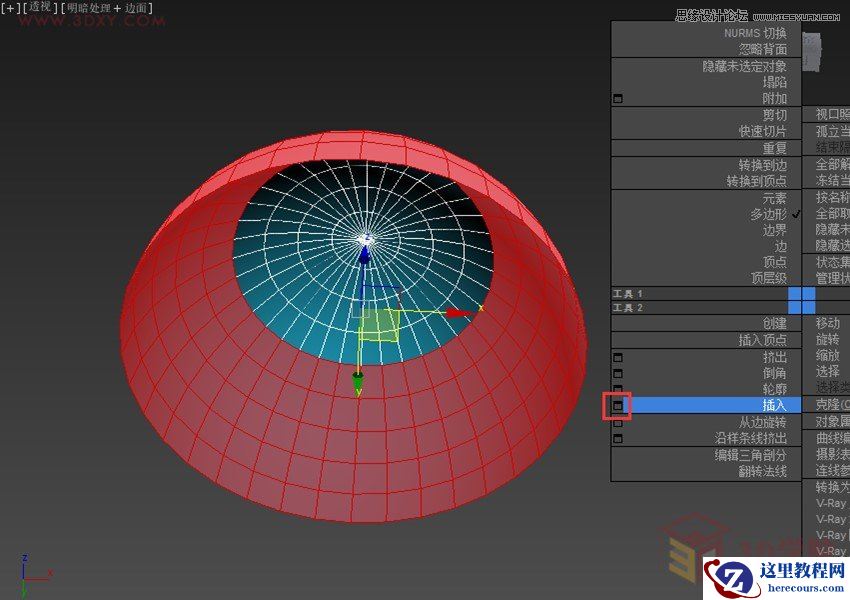Click the yellow plane handle on gizmo
Viewport: 850px width, 600px height.
(x=380, y=325)
